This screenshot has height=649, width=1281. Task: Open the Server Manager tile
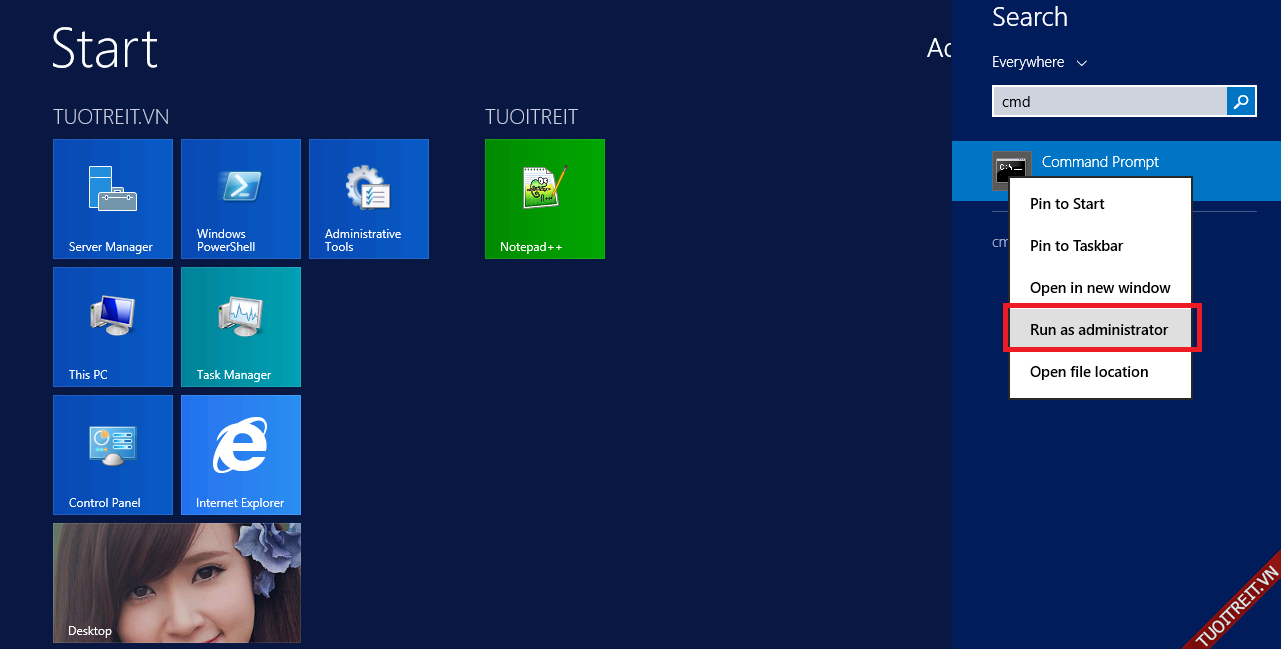[112, 199]
